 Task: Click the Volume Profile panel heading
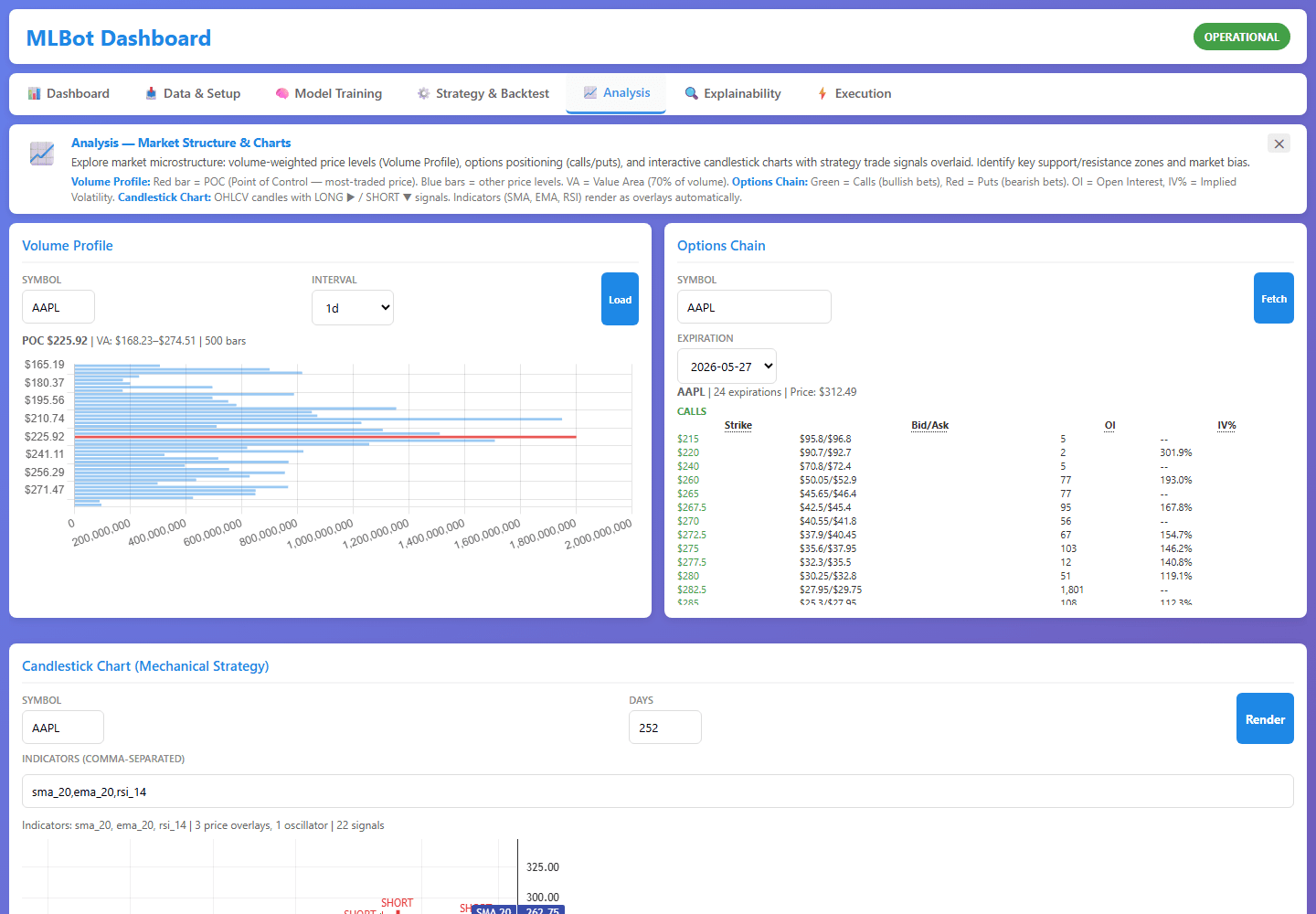pyautogui.click(x=68, y=246)
